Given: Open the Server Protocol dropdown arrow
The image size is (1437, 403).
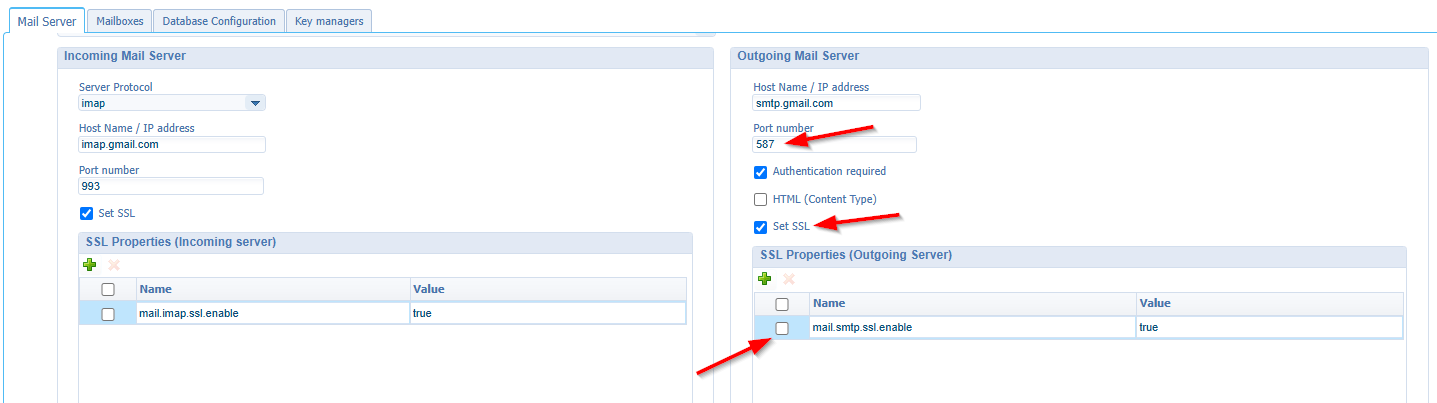Looking at the screenshot, I should [255, 102].
